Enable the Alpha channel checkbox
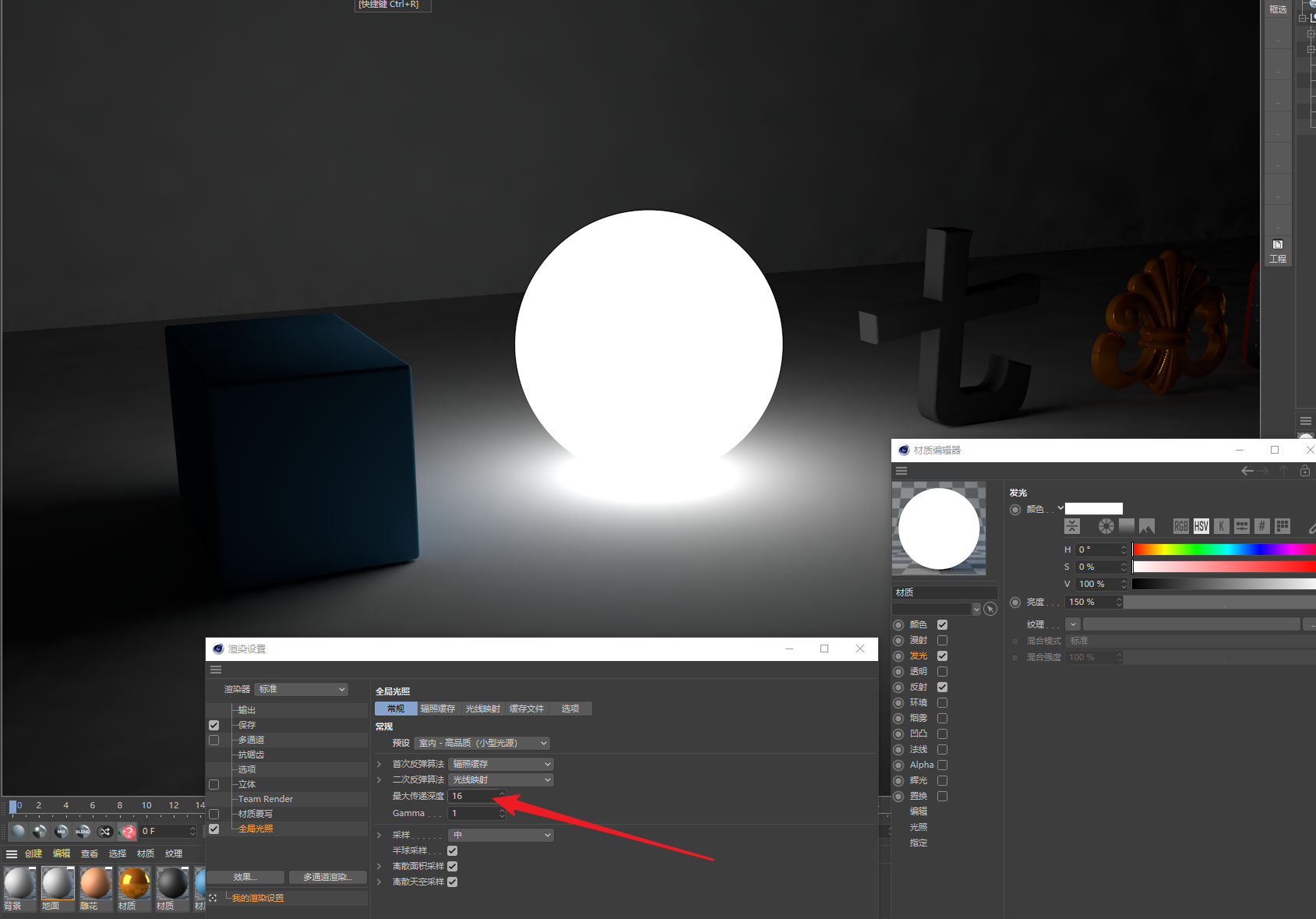 [x=942, y=765]
